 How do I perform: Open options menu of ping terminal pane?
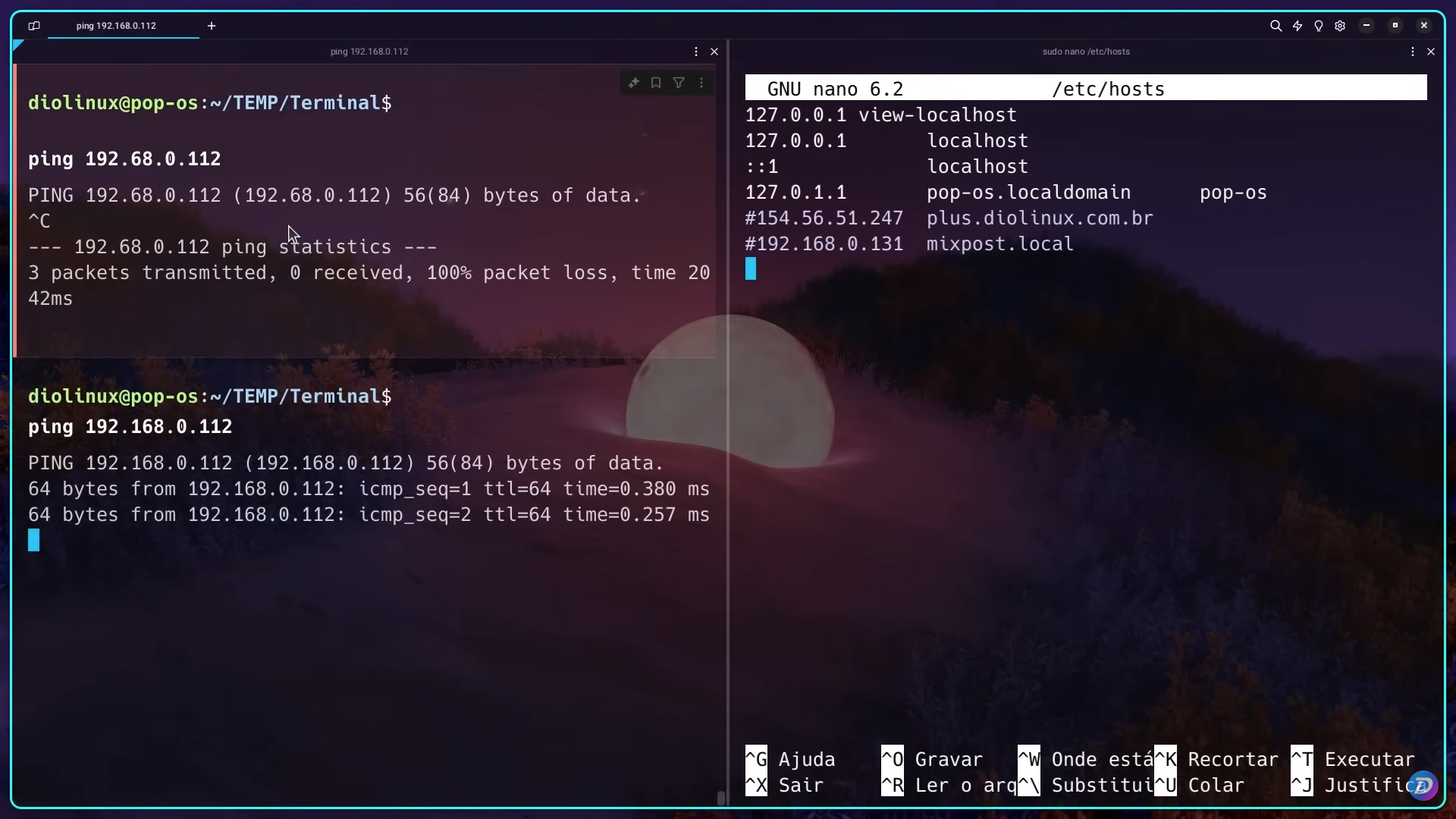point(695,51)
